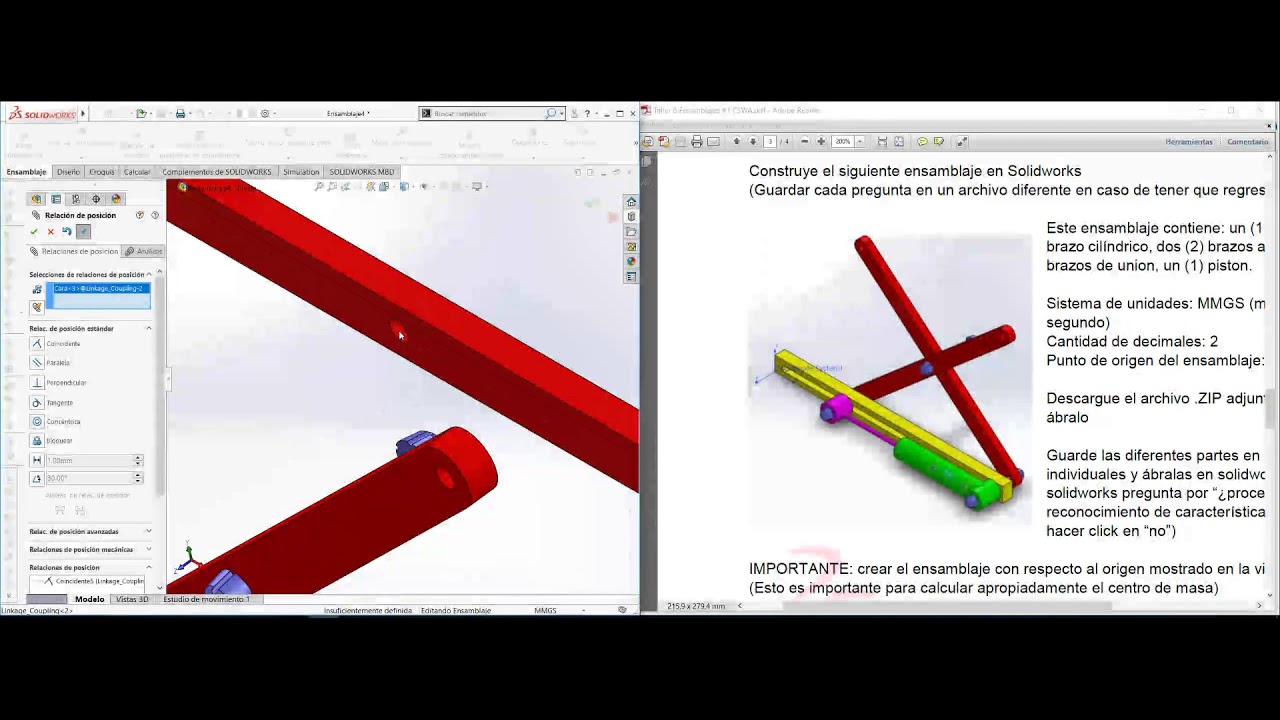
Task: Toggle the angle mate icon
Action: 37,478
